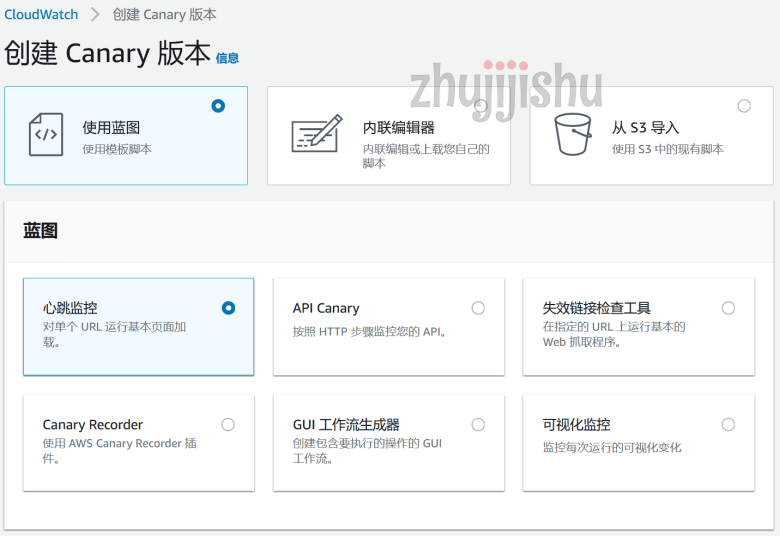This screenshot has width=780, height=536.
Task: Click the 按照 HTTP 步骤监控您的 API description
Action: pyautogui.click(x=369, y=331)
